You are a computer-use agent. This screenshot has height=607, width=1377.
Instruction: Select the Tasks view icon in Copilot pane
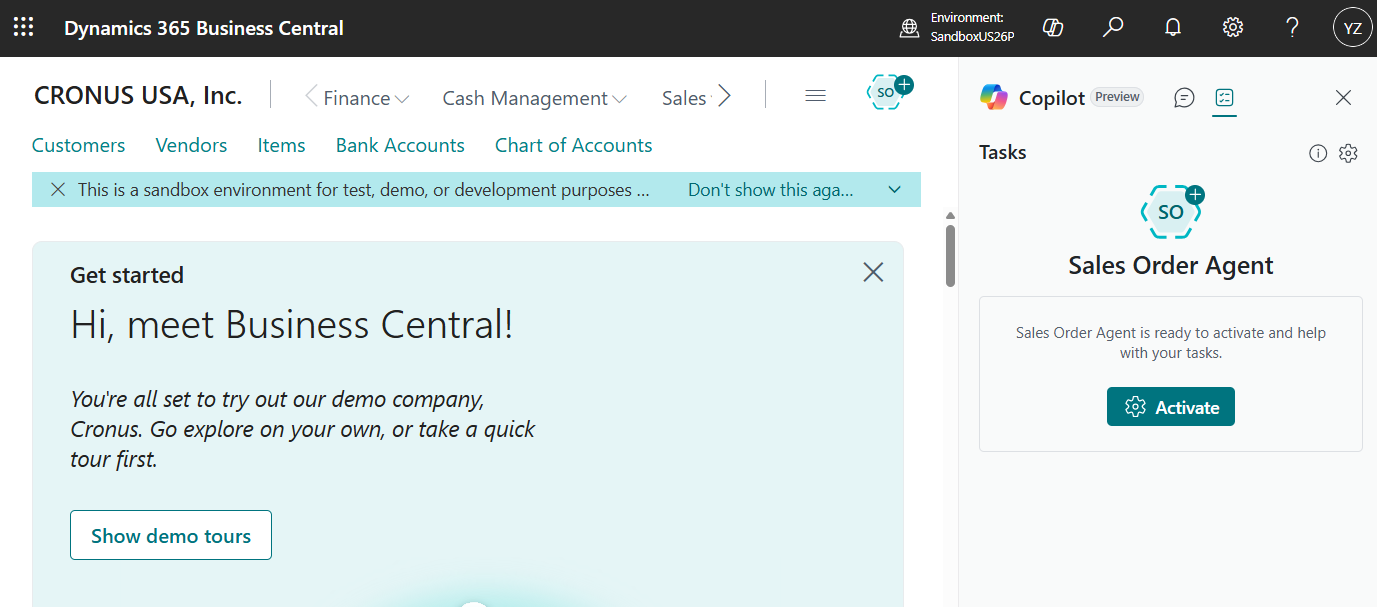(1224, 98)
